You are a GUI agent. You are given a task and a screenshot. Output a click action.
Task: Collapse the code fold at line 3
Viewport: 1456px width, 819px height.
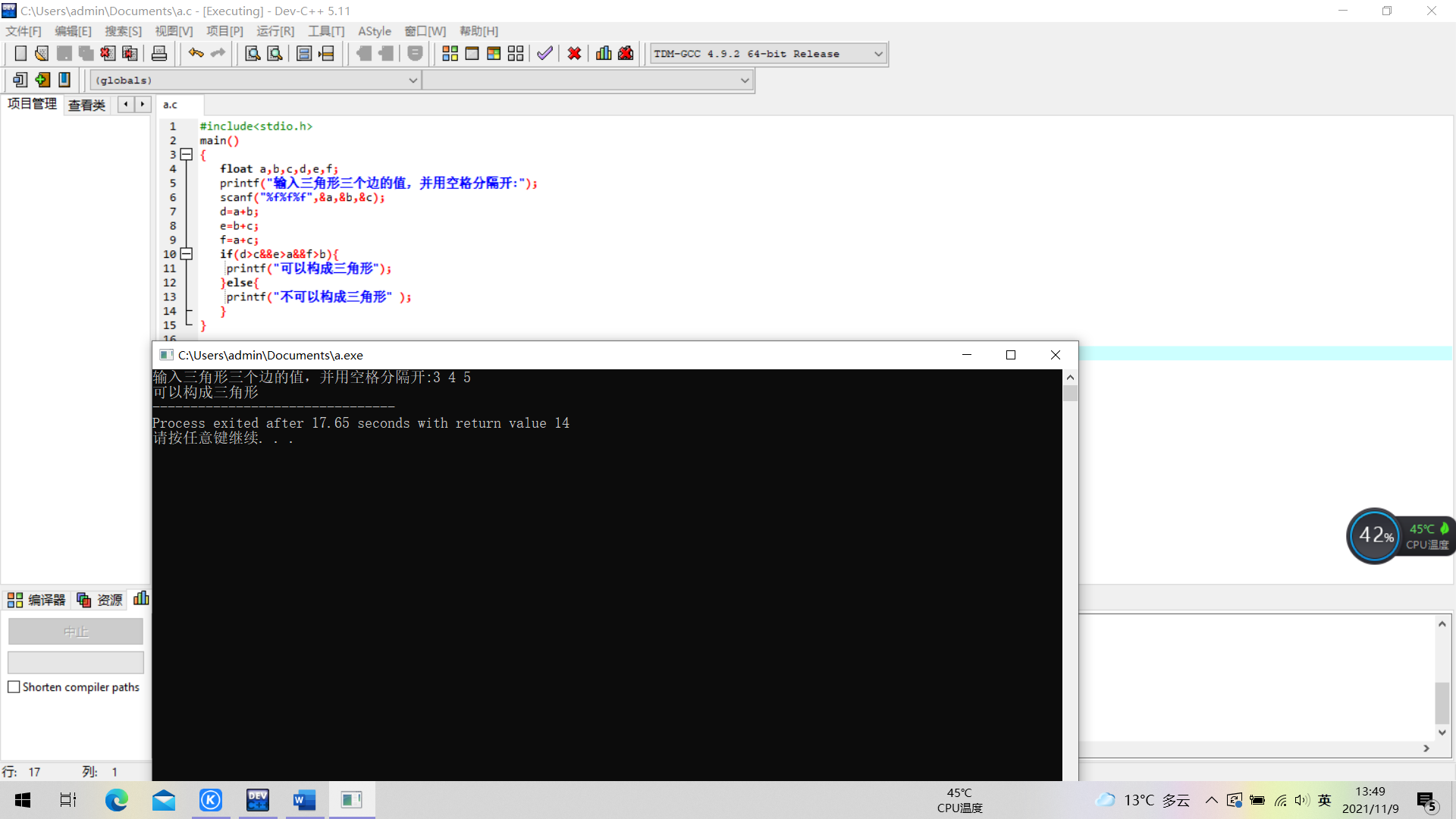187,155
